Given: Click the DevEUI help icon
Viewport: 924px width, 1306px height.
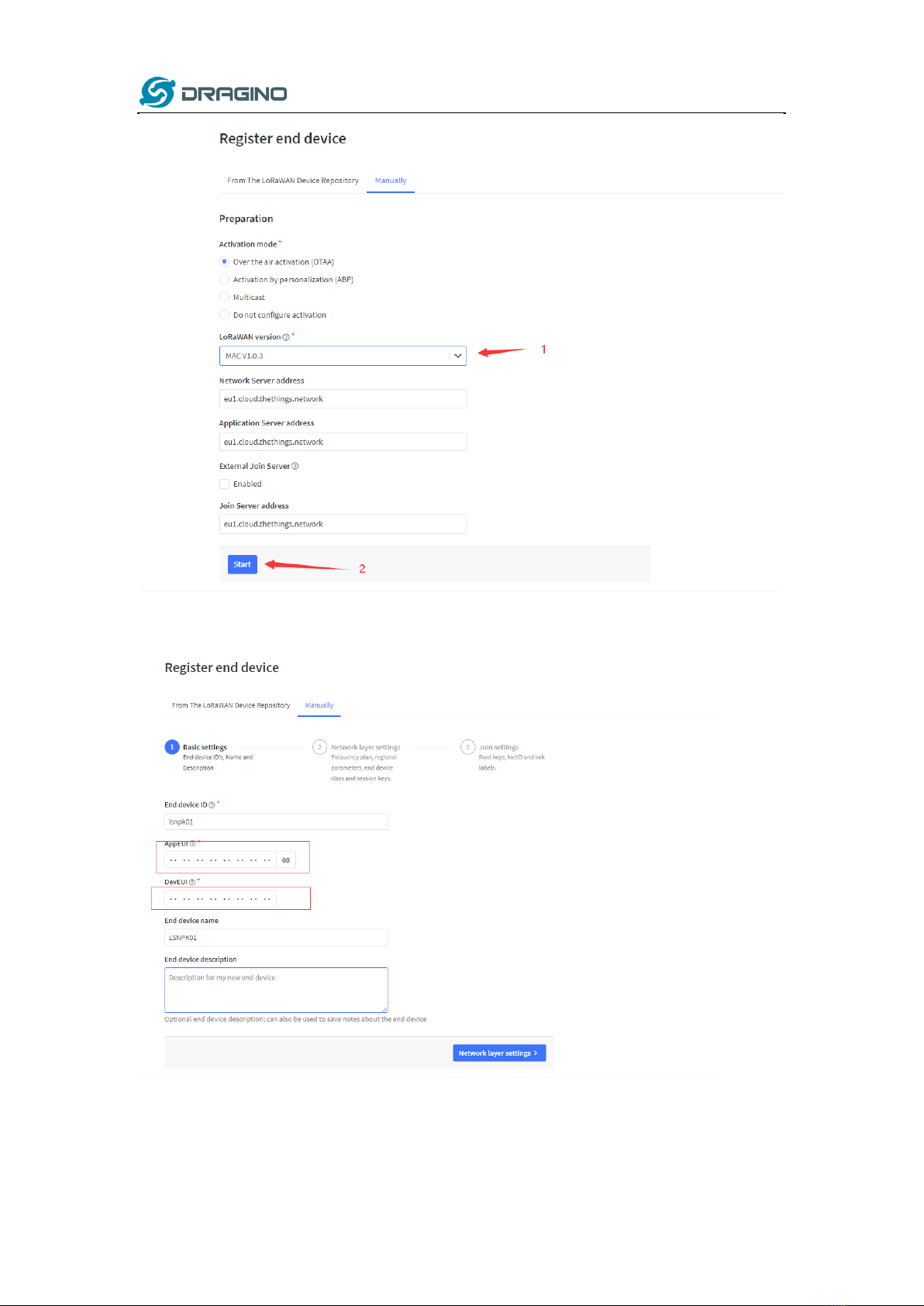Looking at the screenshot, I should pos(192,882).
